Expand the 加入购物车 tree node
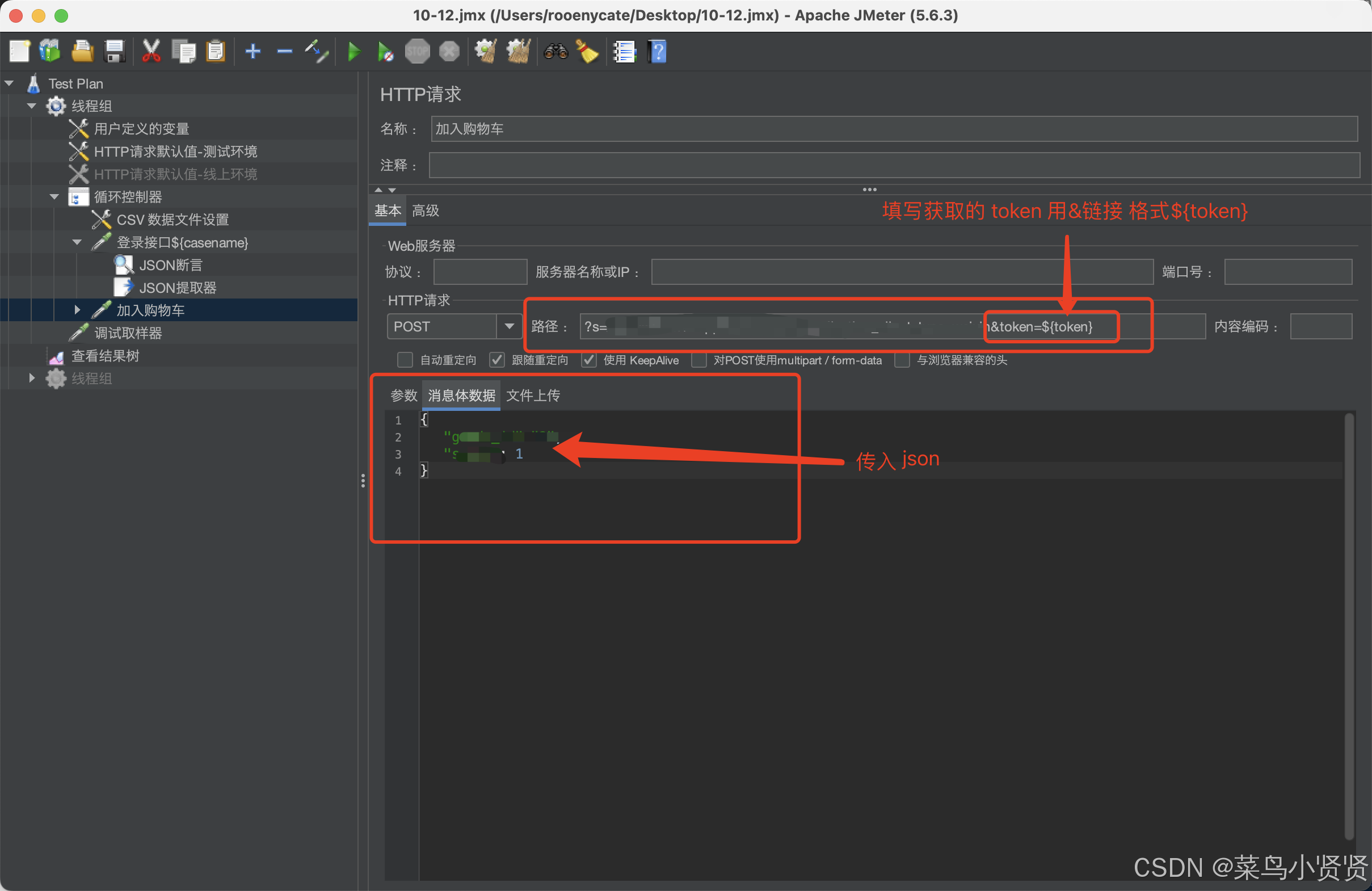The height and width of the screenshot is (891, 1372). [x=77, y=310]
